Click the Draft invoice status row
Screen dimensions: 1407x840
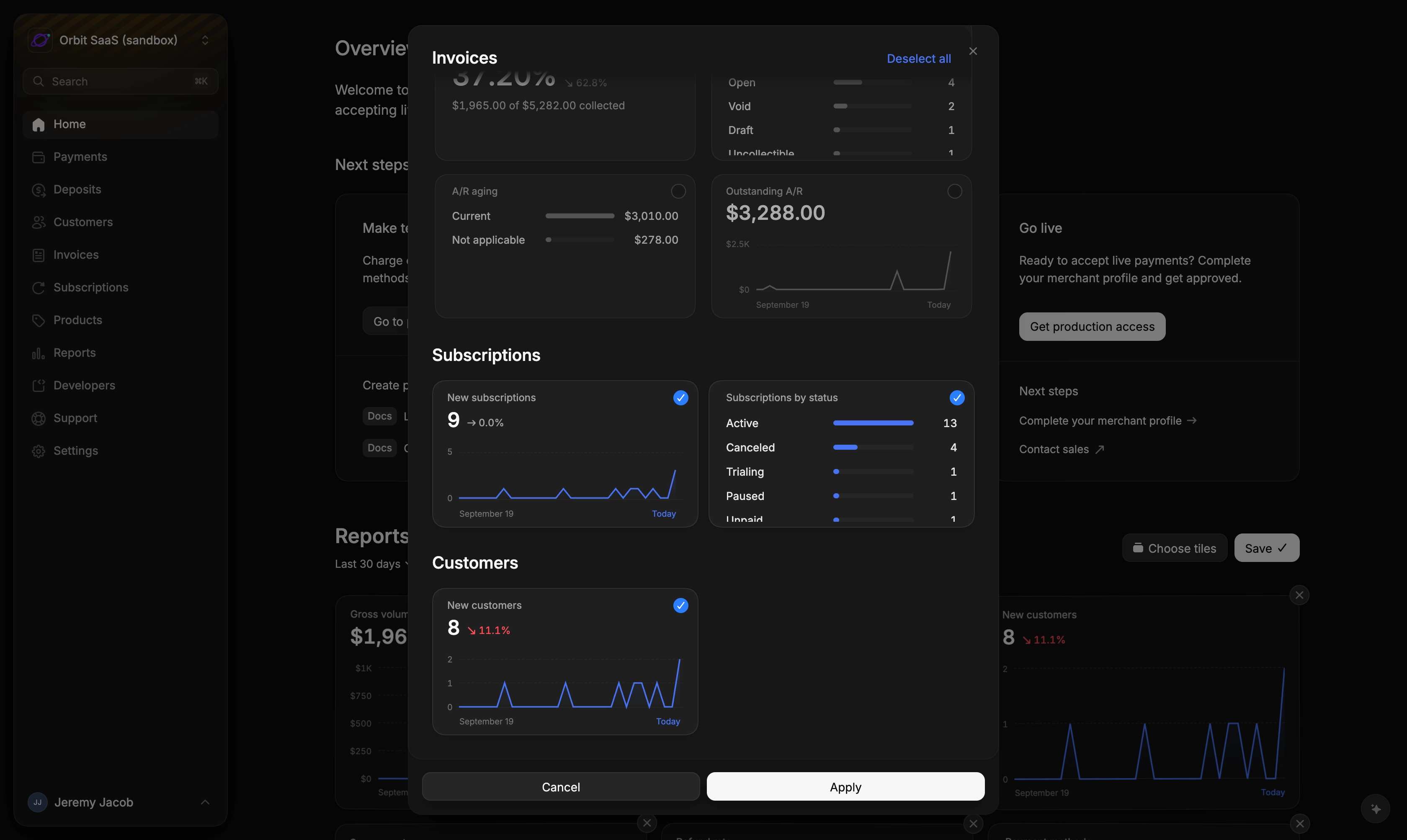tap(842, 130)
